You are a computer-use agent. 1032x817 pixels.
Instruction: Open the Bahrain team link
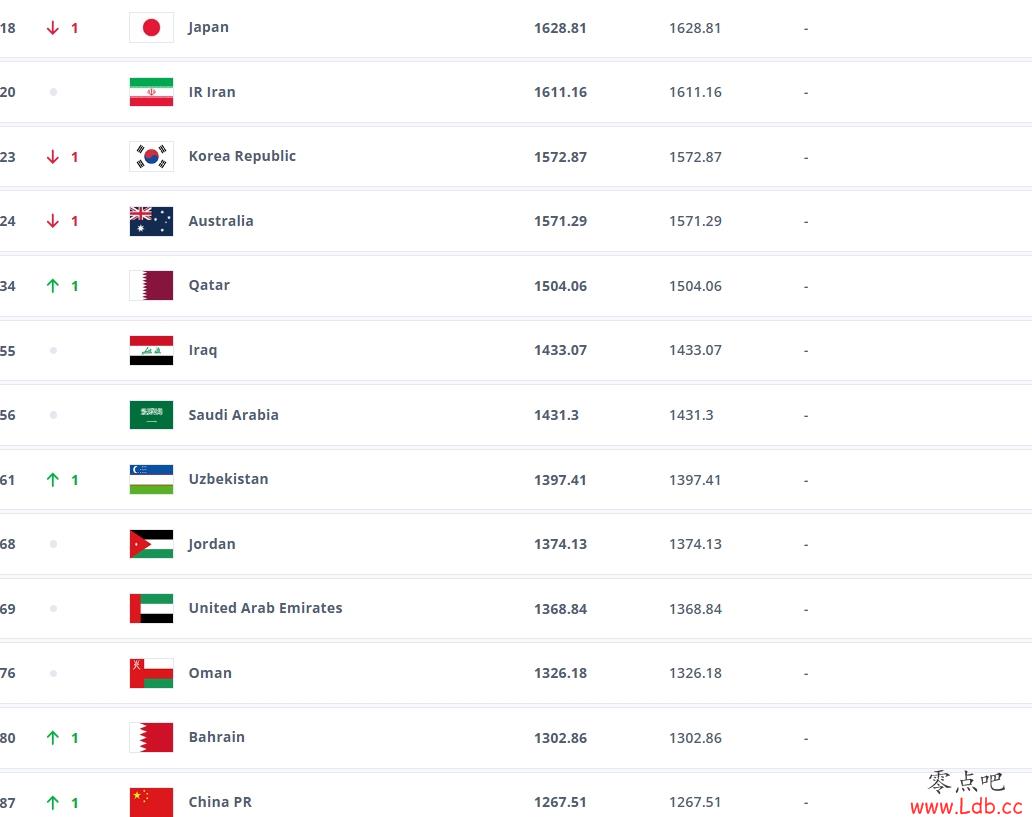pyautogui.click(x=217, y=737)
